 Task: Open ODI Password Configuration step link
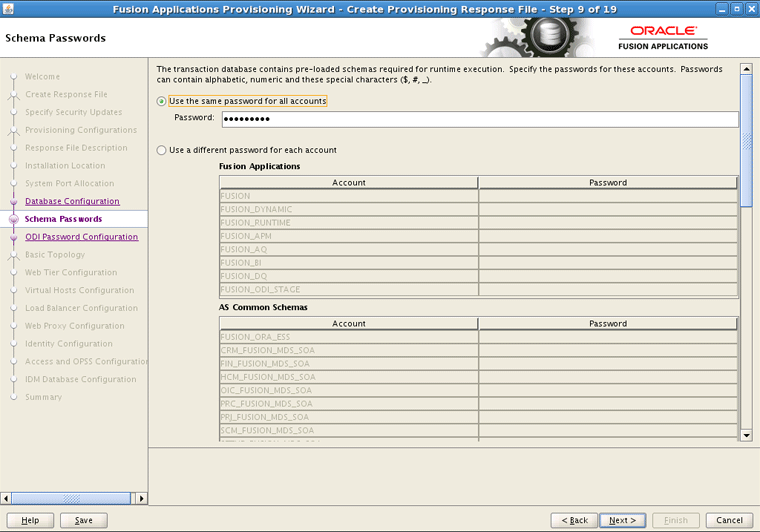point(81,237)
